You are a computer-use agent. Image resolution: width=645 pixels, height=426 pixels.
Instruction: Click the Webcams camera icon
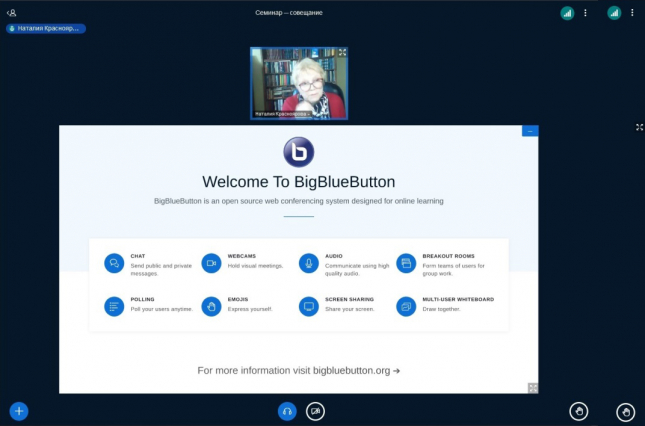pos(211,263)
